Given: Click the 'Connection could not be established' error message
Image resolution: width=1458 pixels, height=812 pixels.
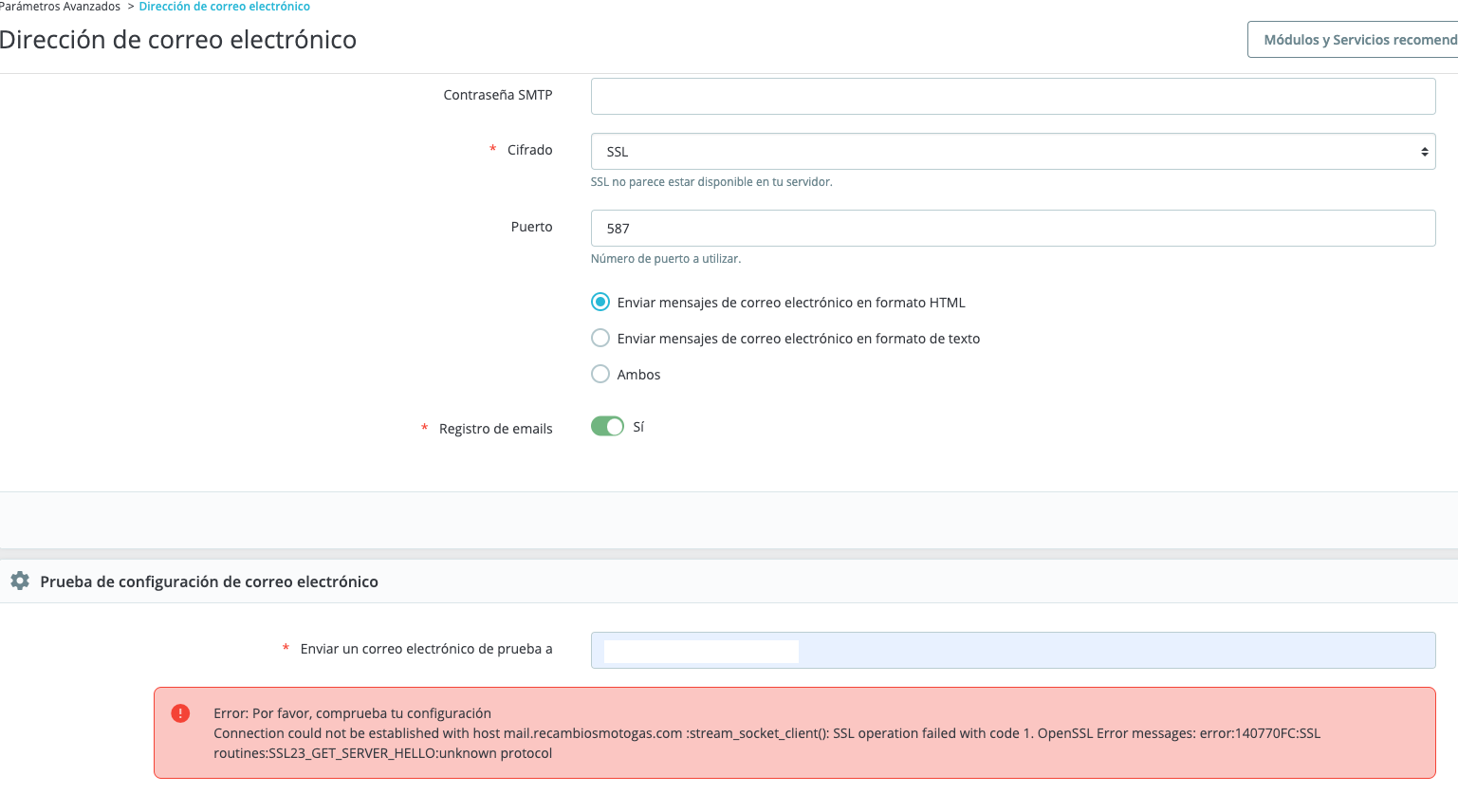Looking at the screenshot, I should (766, 743).
